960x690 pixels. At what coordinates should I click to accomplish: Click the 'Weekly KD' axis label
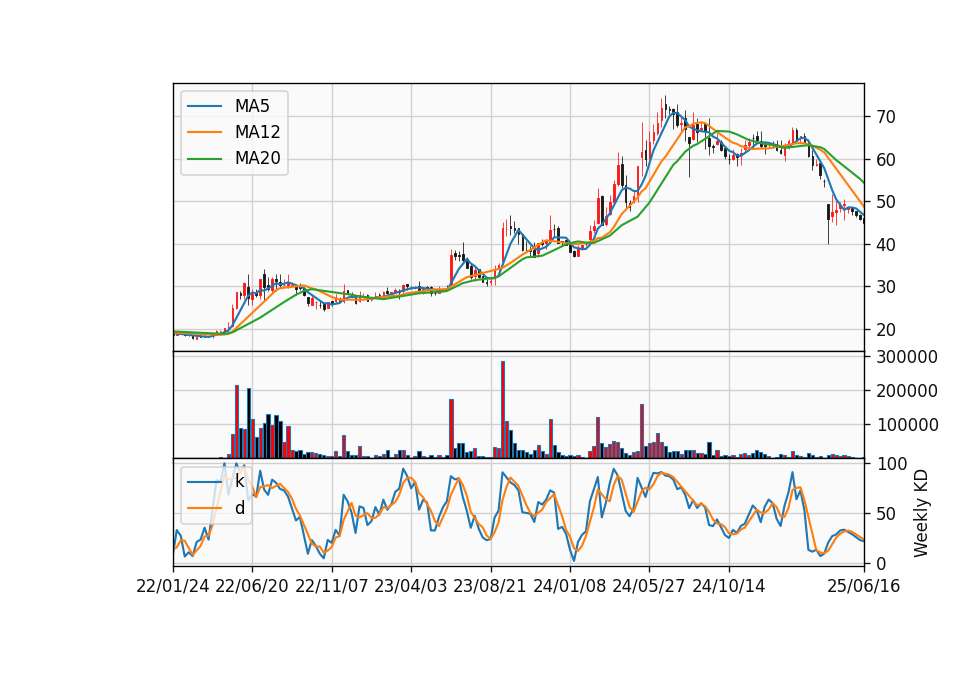(920, 513)
